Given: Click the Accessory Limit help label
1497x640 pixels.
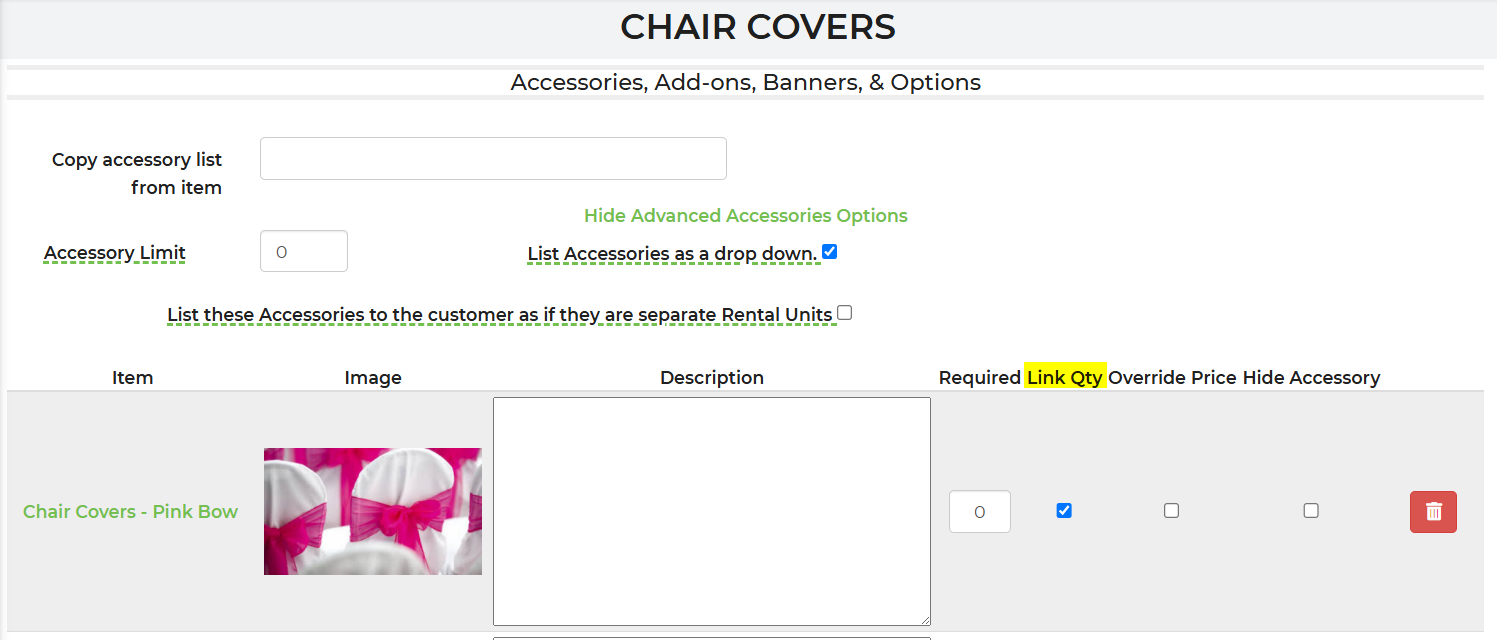Looking at the screenshot, I should tap(115, 253).
